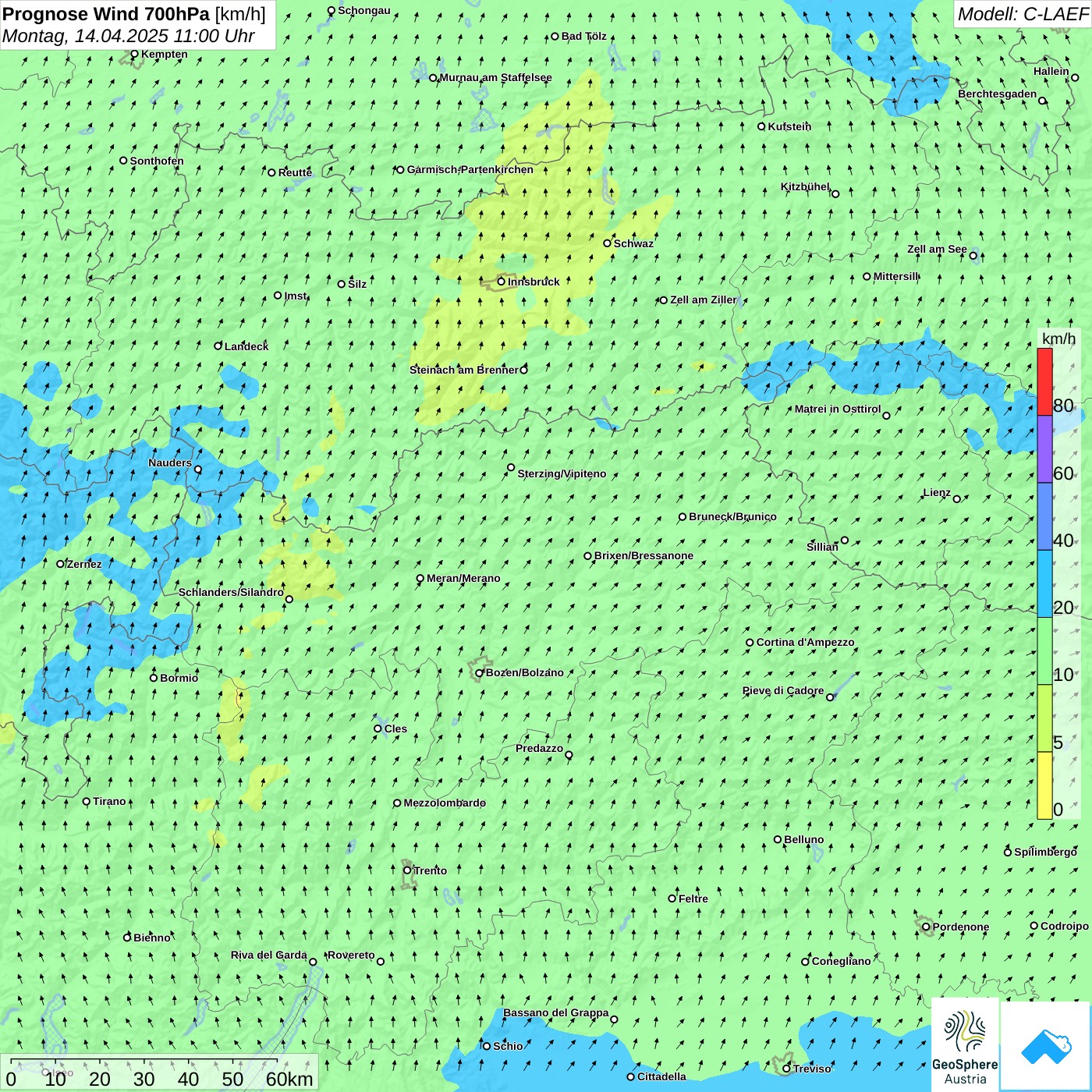Click the Spilimbergo label
The width and height of the screenshot is (1092, 1092).
pos(1045,852)
